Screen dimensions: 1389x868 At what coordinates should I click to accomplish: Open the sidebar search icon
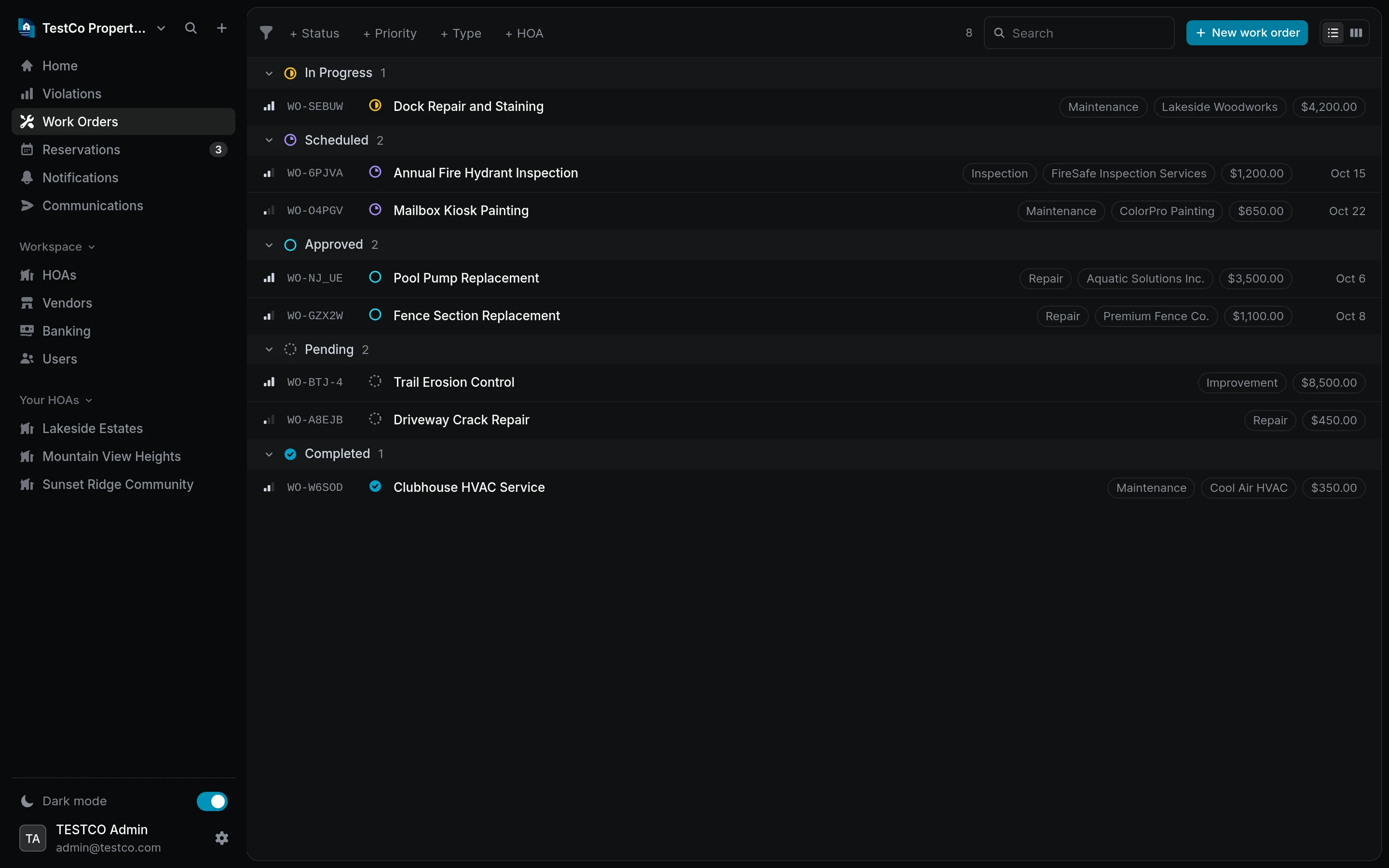pyautogui.click(x=191, y=28)
